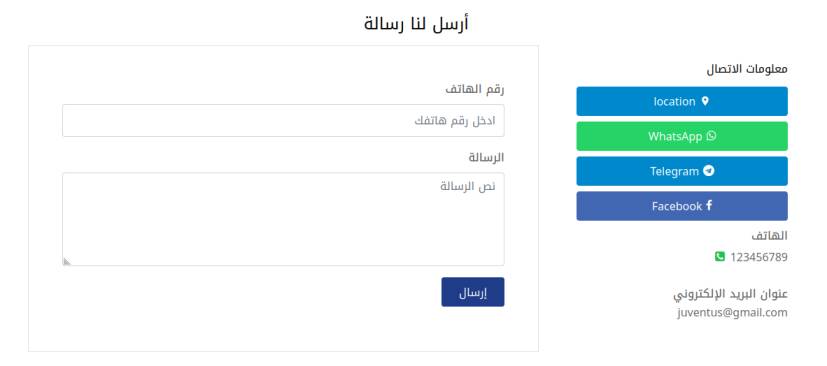827x366 pixels.
Task: Click the معلومات الاتصال heading
Action: 747,69
